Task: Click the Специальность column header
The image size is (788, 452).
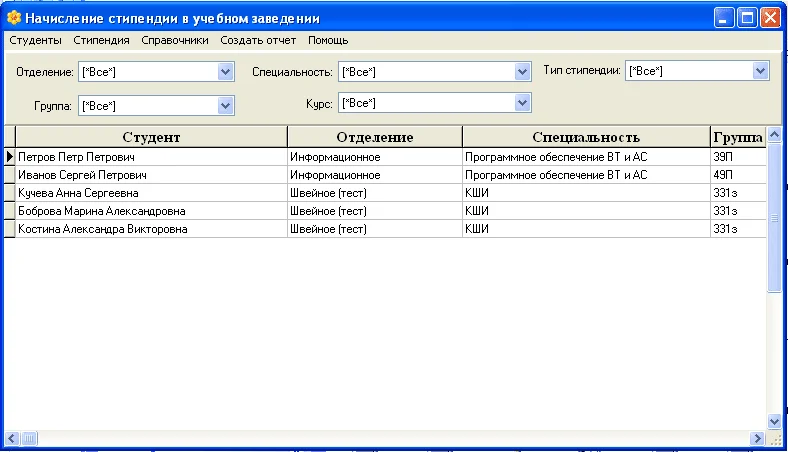Action: pyautogui.click(x=585, y=137)
